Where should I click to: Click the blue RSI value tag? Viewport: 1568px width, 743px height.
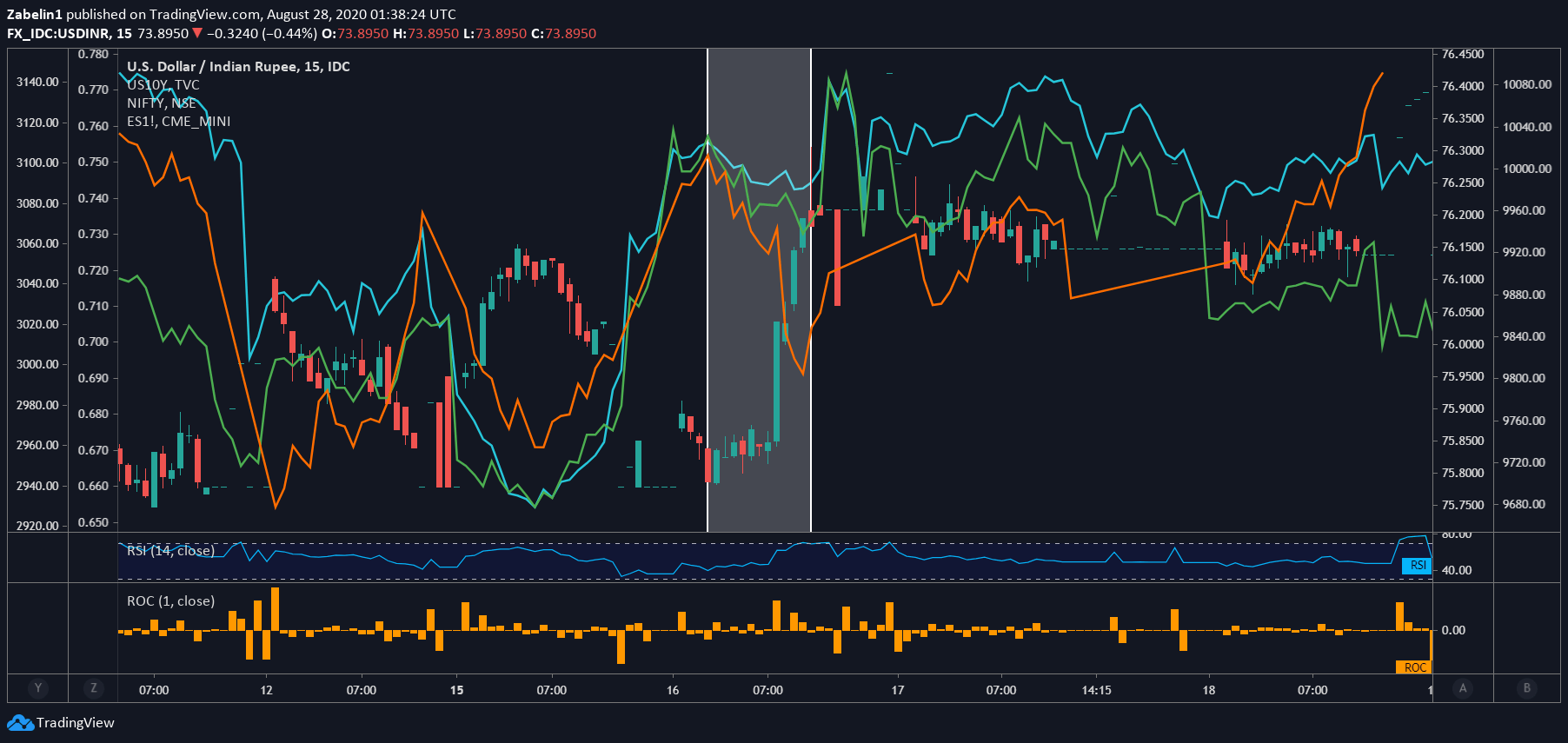(x=1417, y=566)
